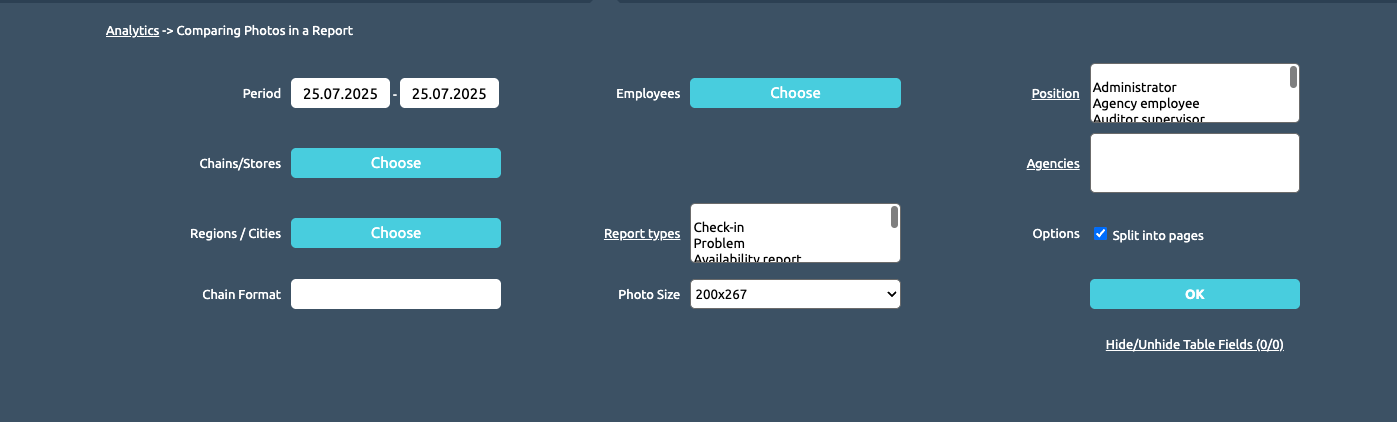Select Problem in Report types list
This screenshot has width=1397, height=422.
(719, 243)
